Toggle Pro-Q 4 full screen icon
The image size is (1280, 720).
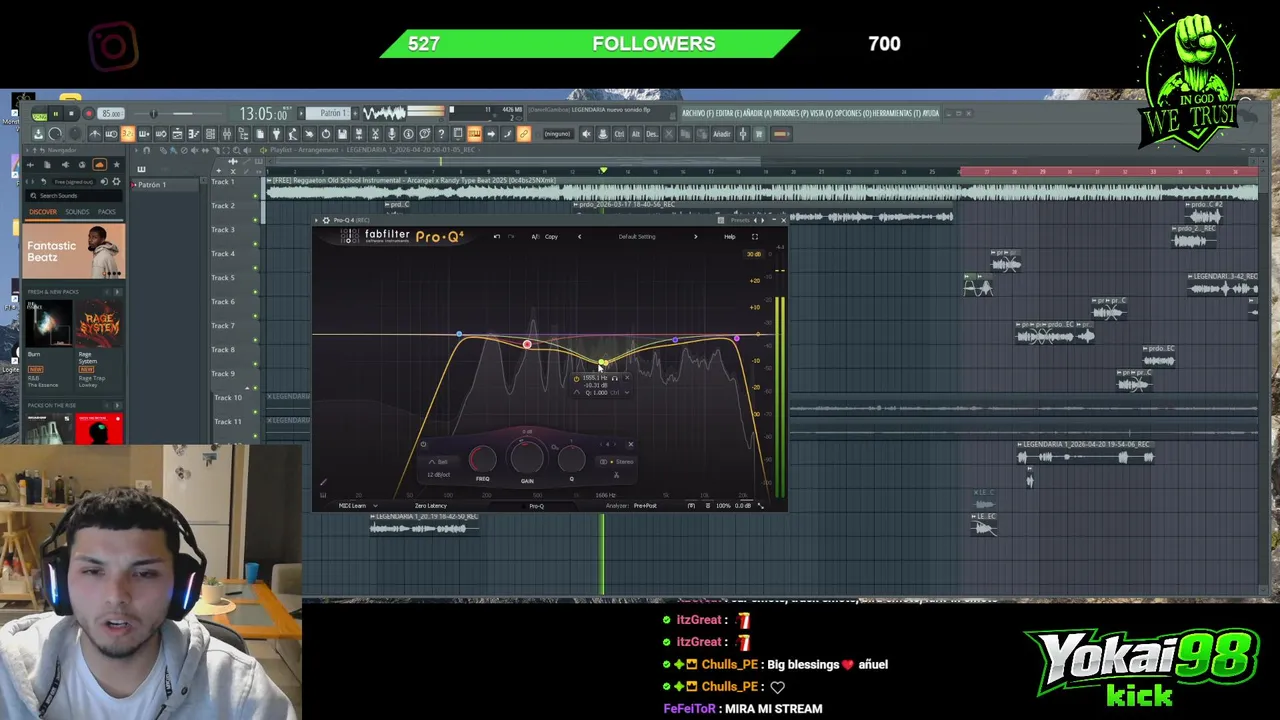(x=755, y=237)
